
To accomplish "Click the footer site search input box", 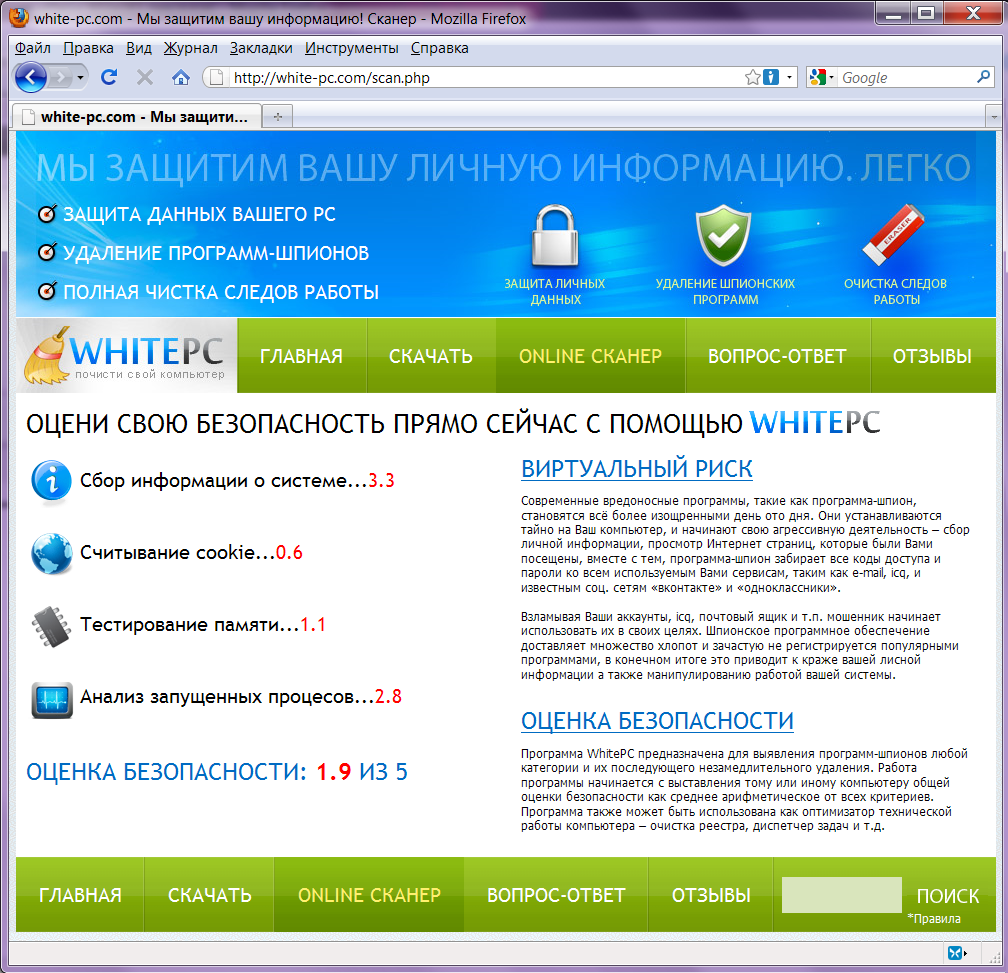I will pyautogui.click(x=842, y=895).
